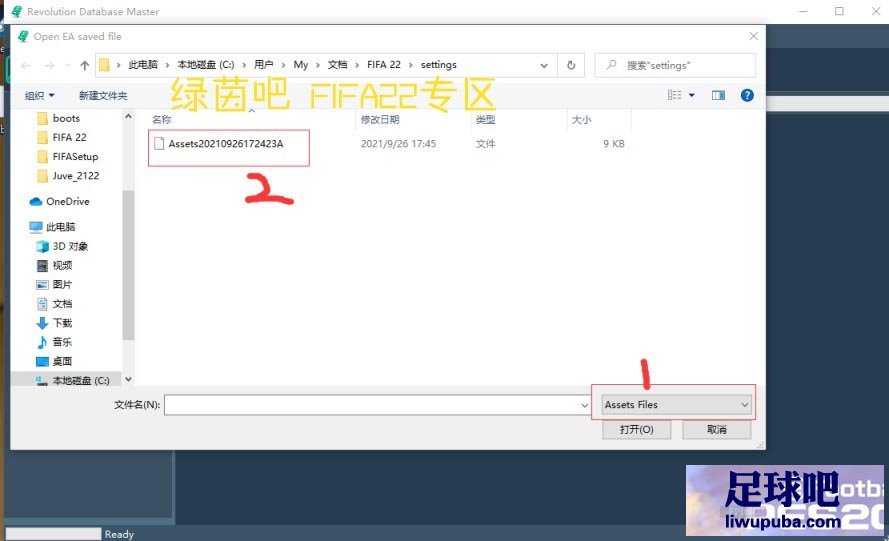The image size is (889, 541).
Task: Sort by the 类型 column header
Action: [485, 120]
